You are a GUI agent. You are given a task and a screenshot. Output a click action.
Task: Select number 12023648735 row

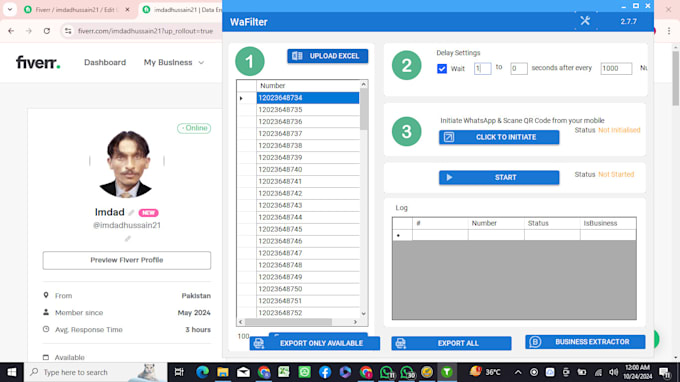click(307, 110)
